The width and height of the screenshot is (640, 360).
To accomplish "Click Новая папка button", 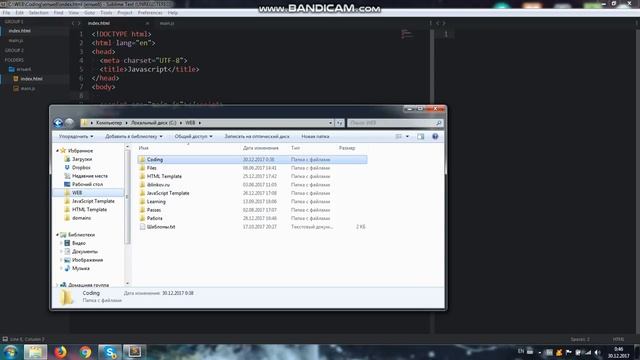I will pos(315,136).
